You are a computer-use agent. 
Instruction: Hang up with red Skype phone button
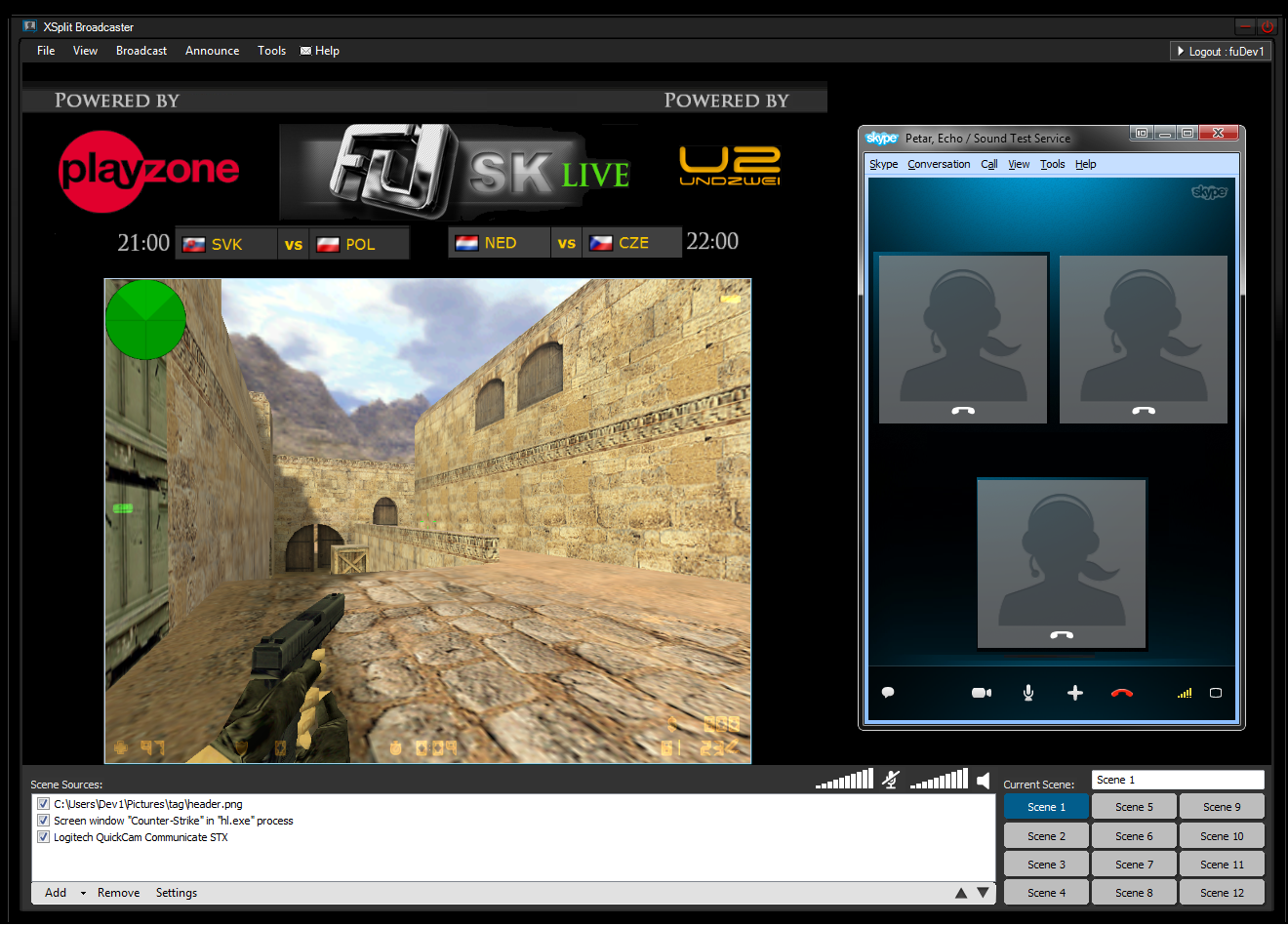(x=1122, y=693)
